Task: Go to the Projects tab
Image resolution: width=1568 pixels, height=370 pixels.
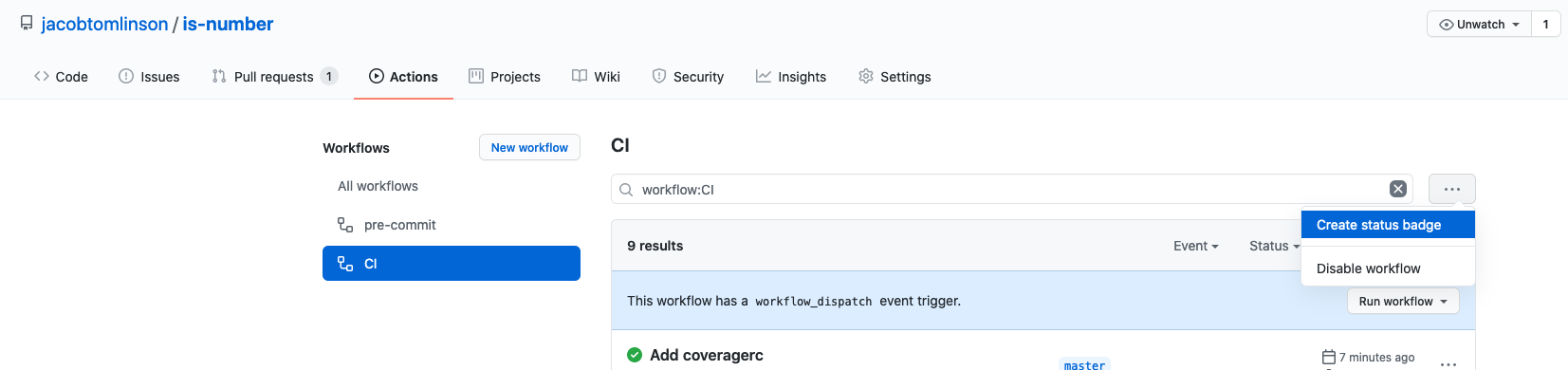Action: pyautogui.click(x=505, y=77)
